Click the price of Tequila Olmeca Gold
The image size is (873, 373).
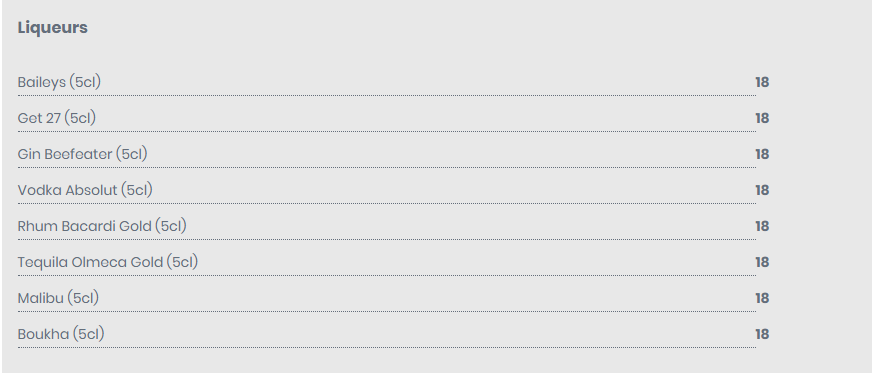point(762,262)
